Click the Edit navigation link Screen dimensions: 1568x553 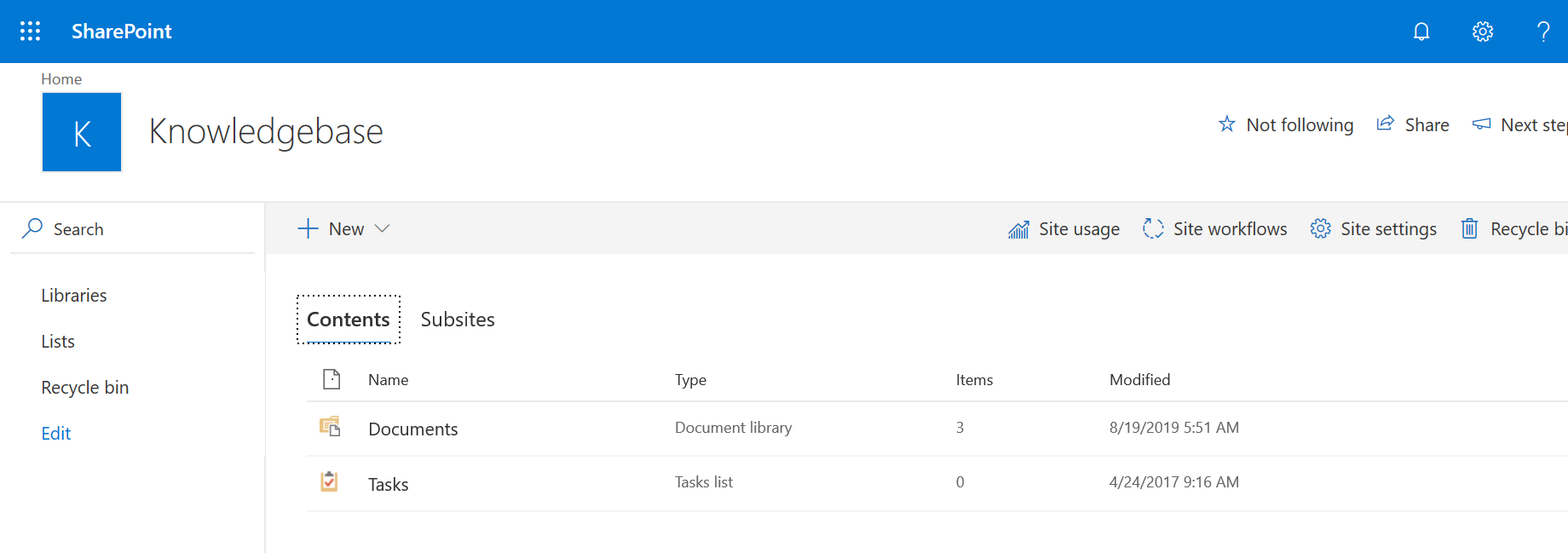56,434
